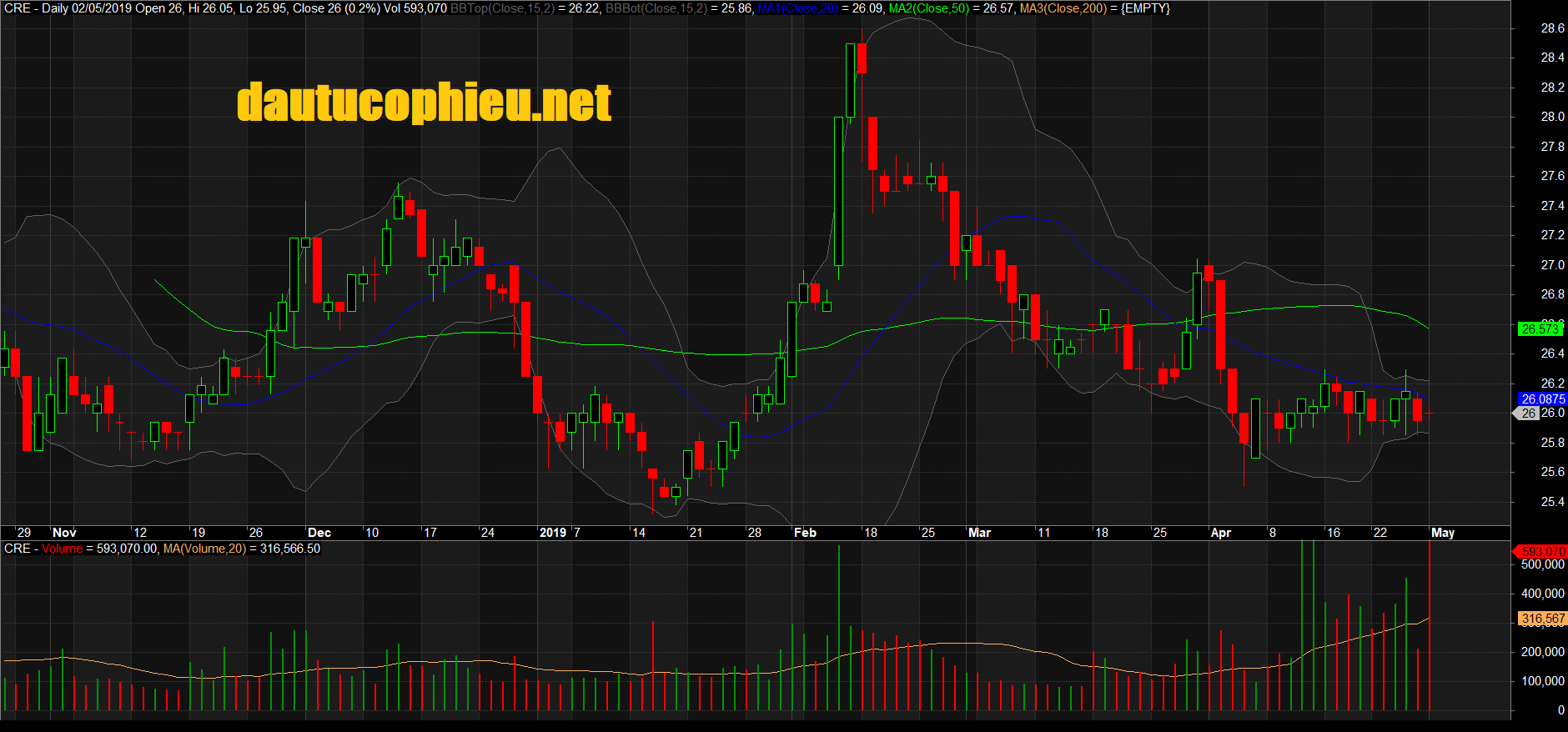Click the May label on date axis
Screen dimensions: 1568x732
(1443, 533)
